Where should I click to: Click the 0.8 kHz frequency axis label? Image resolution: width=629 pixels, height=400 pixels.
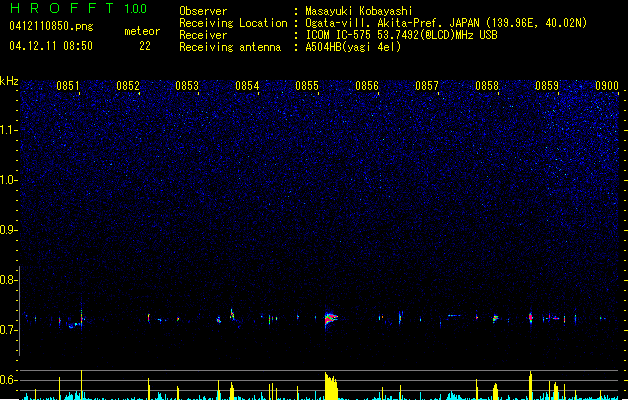8,280
